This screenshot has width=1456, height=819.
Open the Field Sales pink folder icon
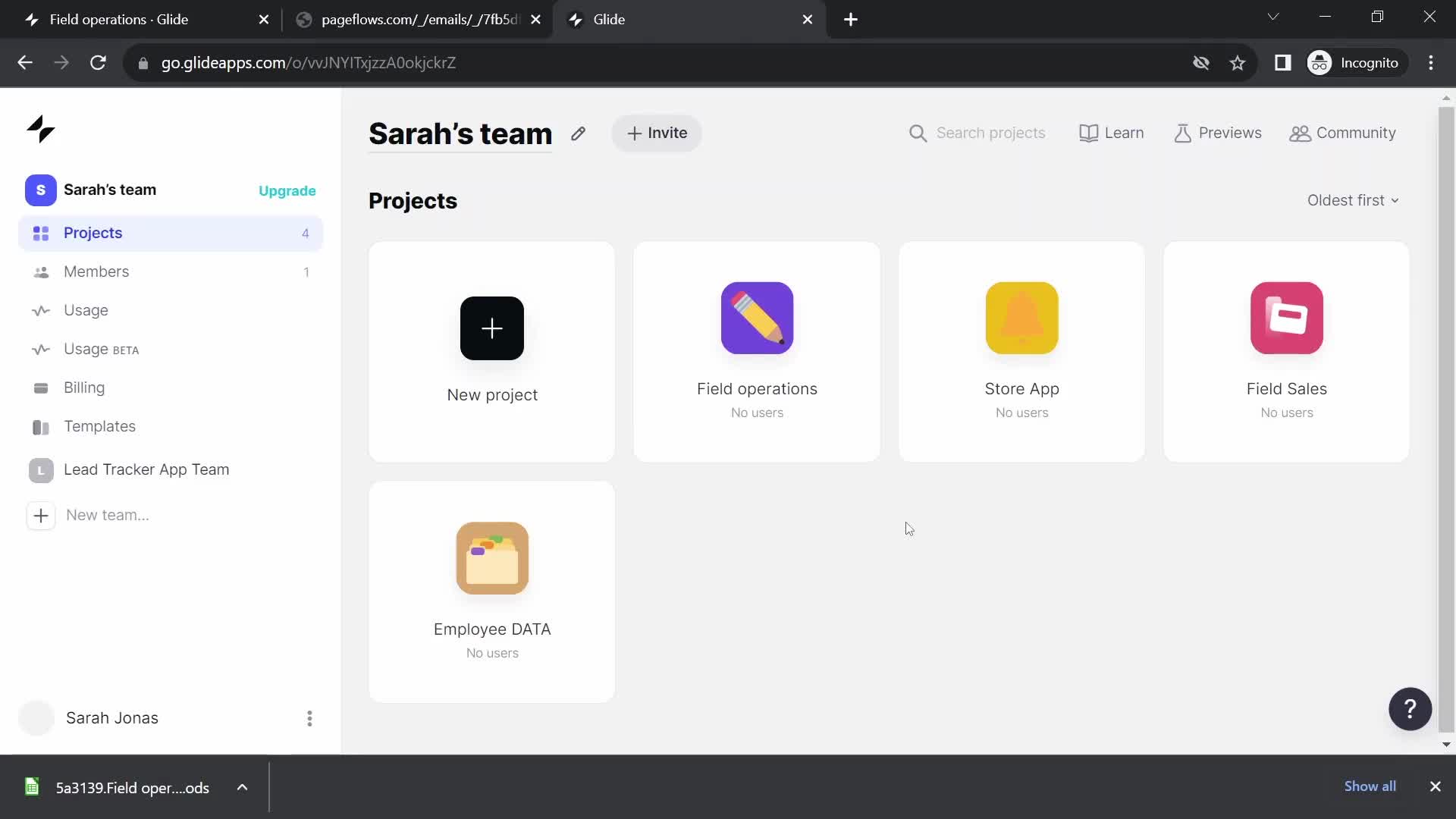pyautogui.click(x=1286, y=318)
